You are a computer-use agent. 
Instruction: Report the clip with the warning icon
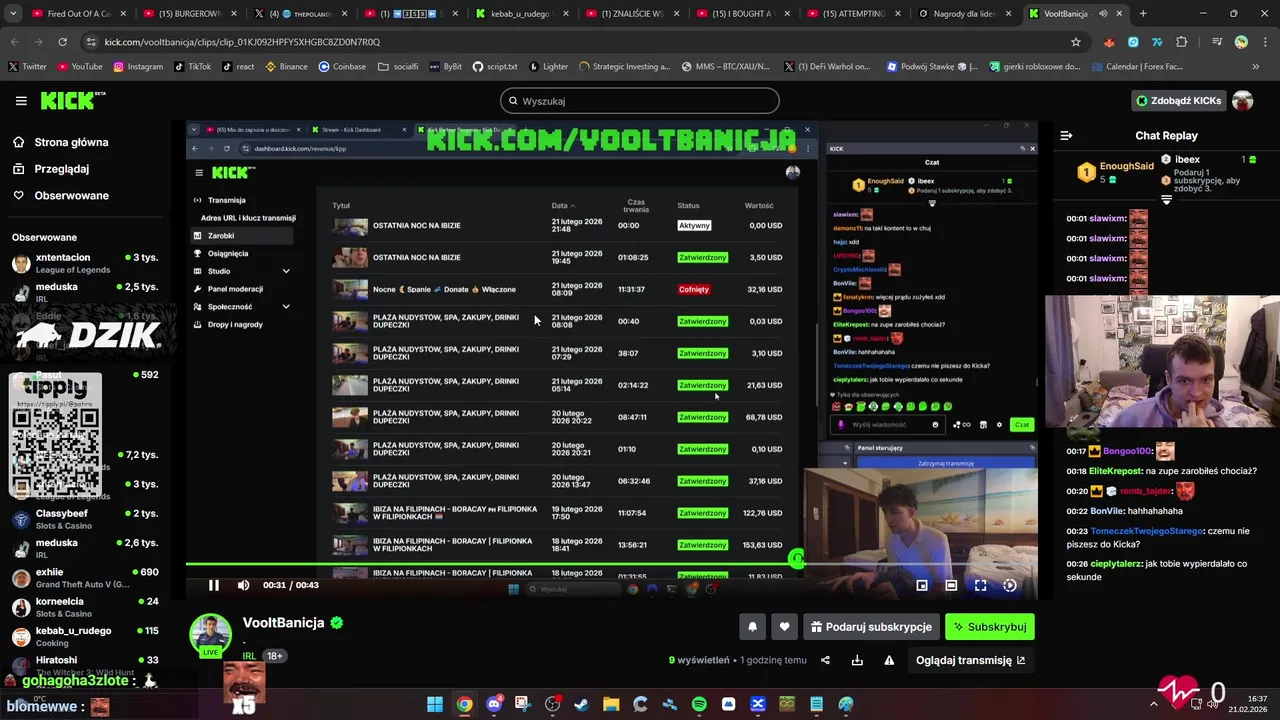tap(889, 660)
